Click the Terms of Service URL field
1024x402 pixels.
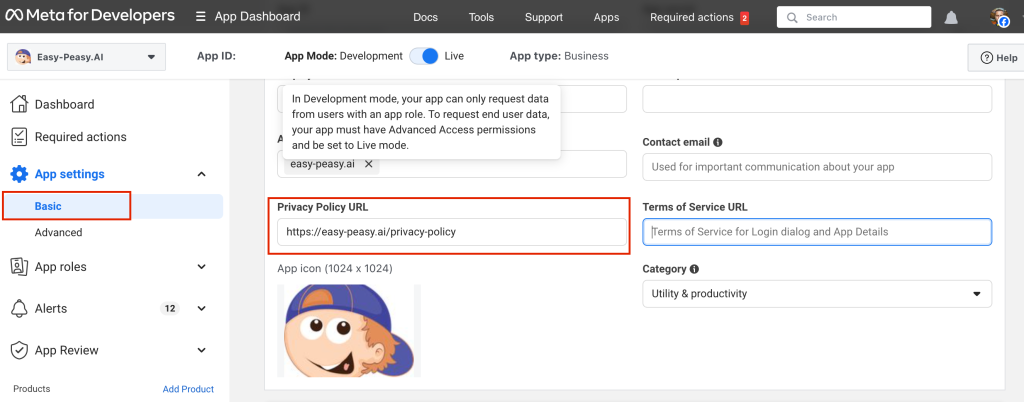pos(816,232)
